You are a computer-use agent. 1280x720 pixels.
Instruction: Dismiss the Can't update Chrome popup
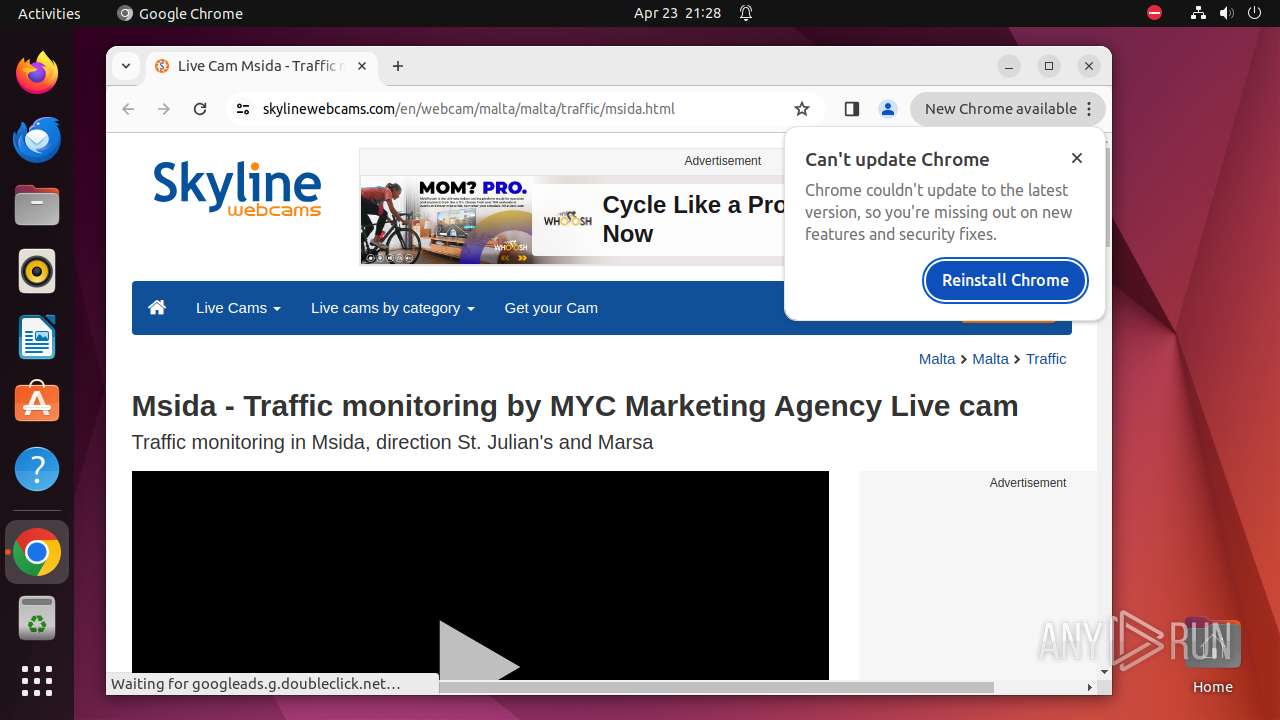tap(1077, 158)
